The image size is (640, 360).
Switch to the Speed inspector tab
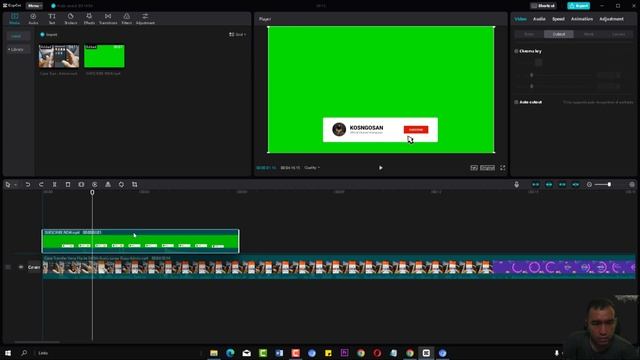coord(558,19)
